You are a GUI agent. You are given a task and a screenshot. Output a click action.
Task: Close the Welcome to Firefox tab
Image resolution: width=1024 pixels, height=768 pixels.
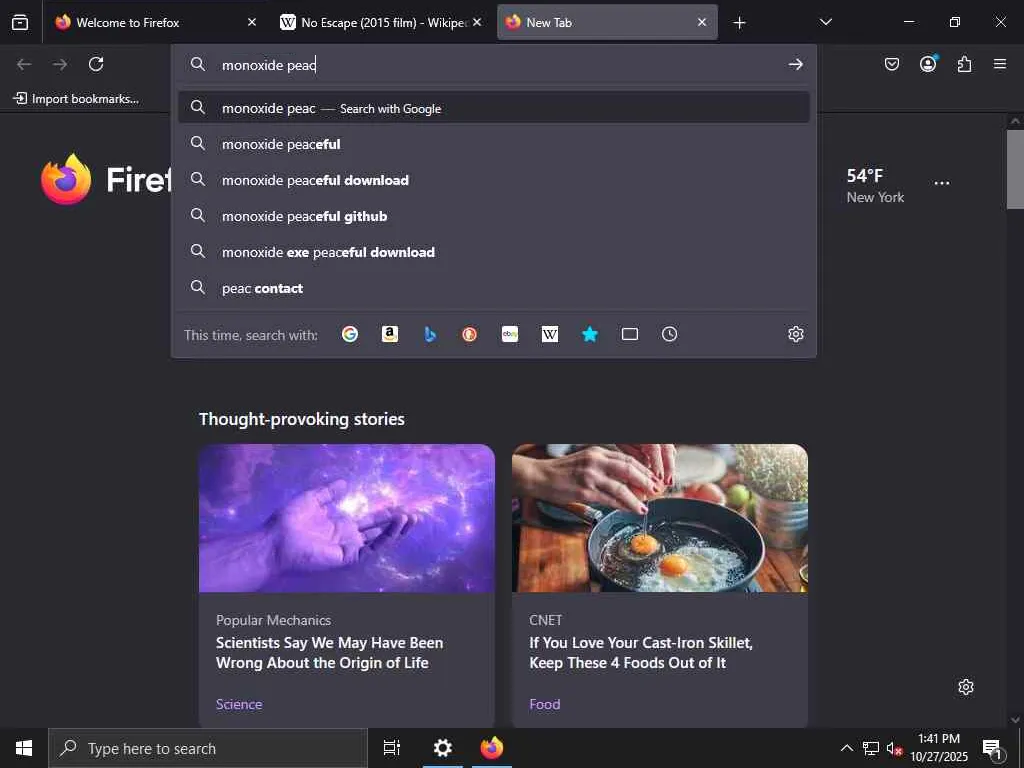point(252,22)
